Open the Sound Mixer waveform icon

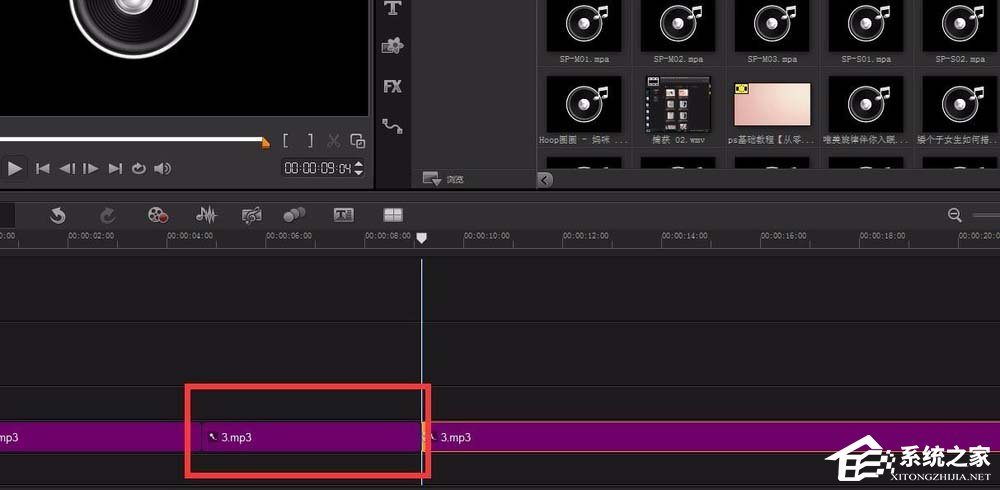(206, 215)
